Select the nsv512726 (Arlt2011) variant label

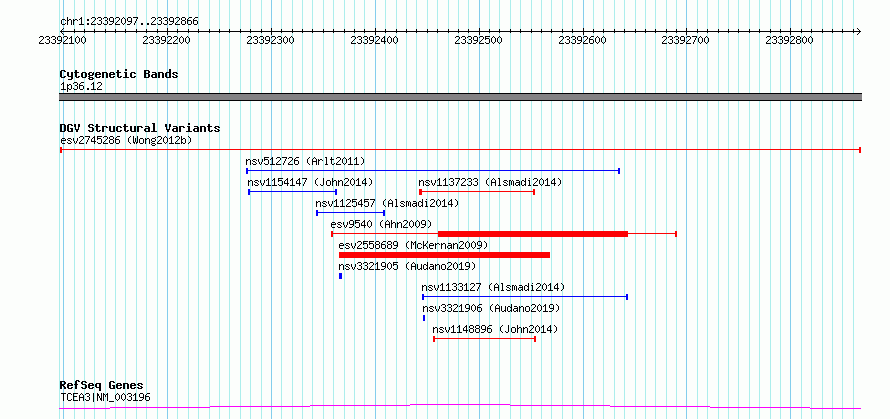click(x=305, y=161)
